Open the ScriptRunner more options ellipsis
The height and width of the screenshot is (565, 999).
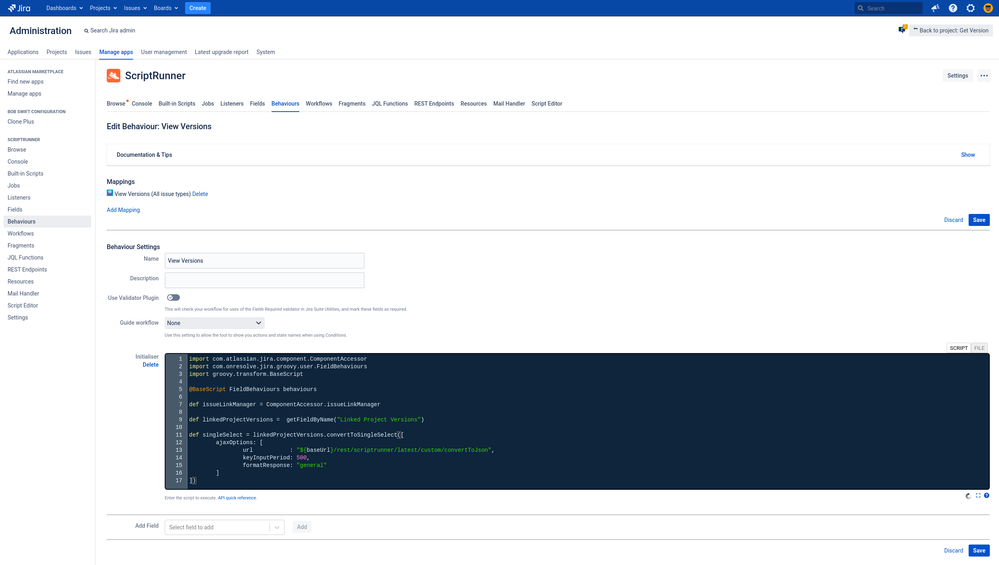pyautogui.click(x=984, y=75)
